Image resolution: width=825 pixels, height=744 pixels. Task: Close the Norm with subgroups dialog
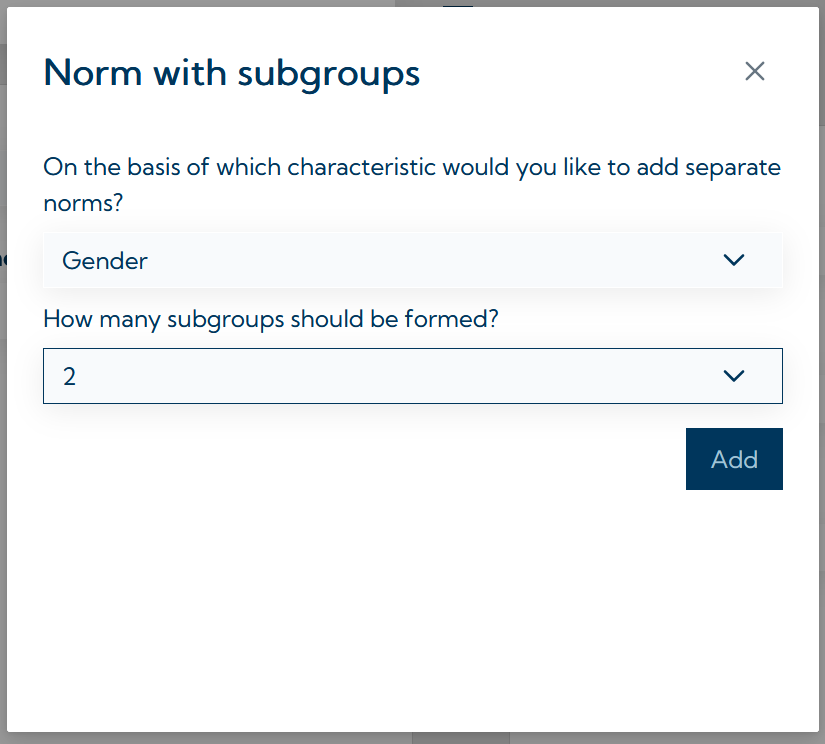click(x=755, y=71)
